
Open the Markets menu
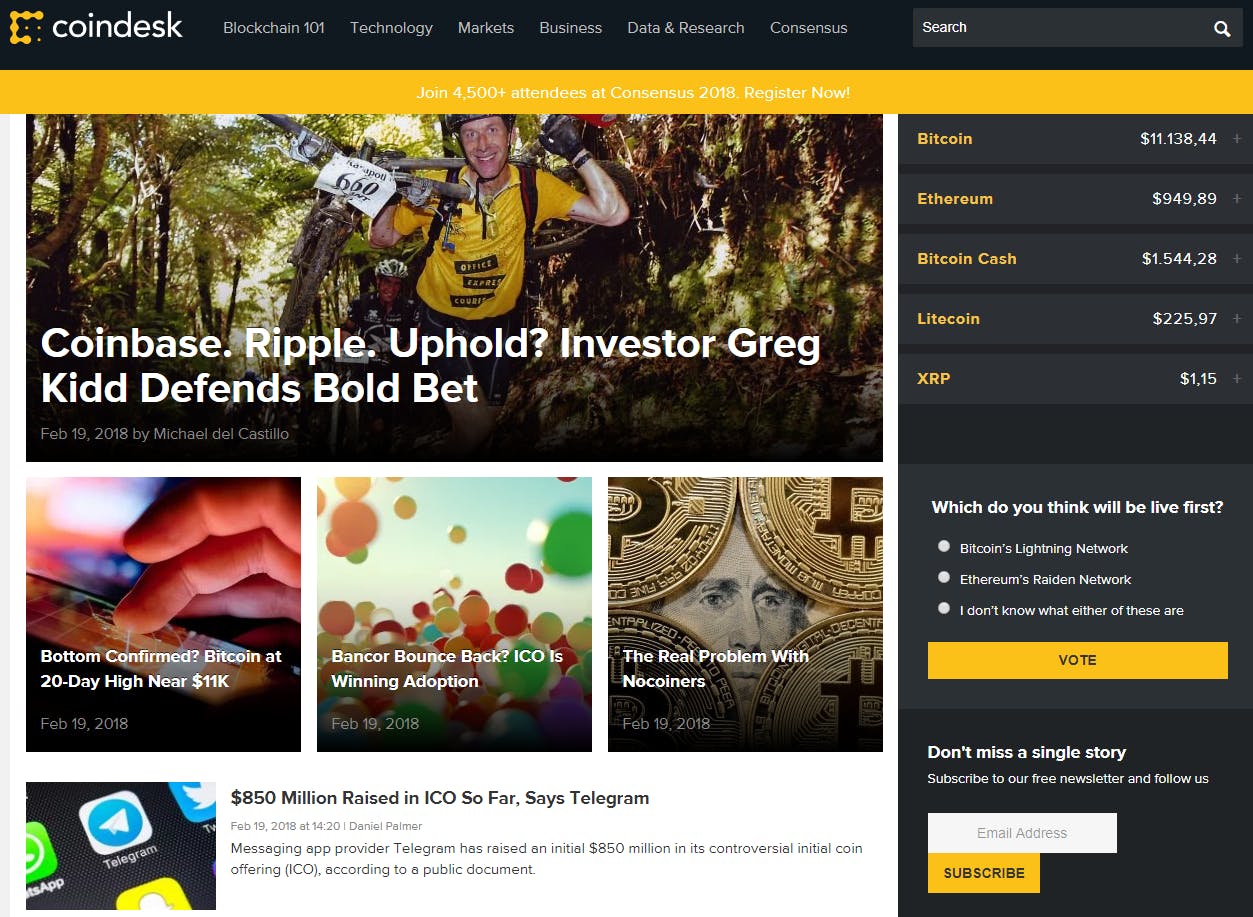[486, 28]
